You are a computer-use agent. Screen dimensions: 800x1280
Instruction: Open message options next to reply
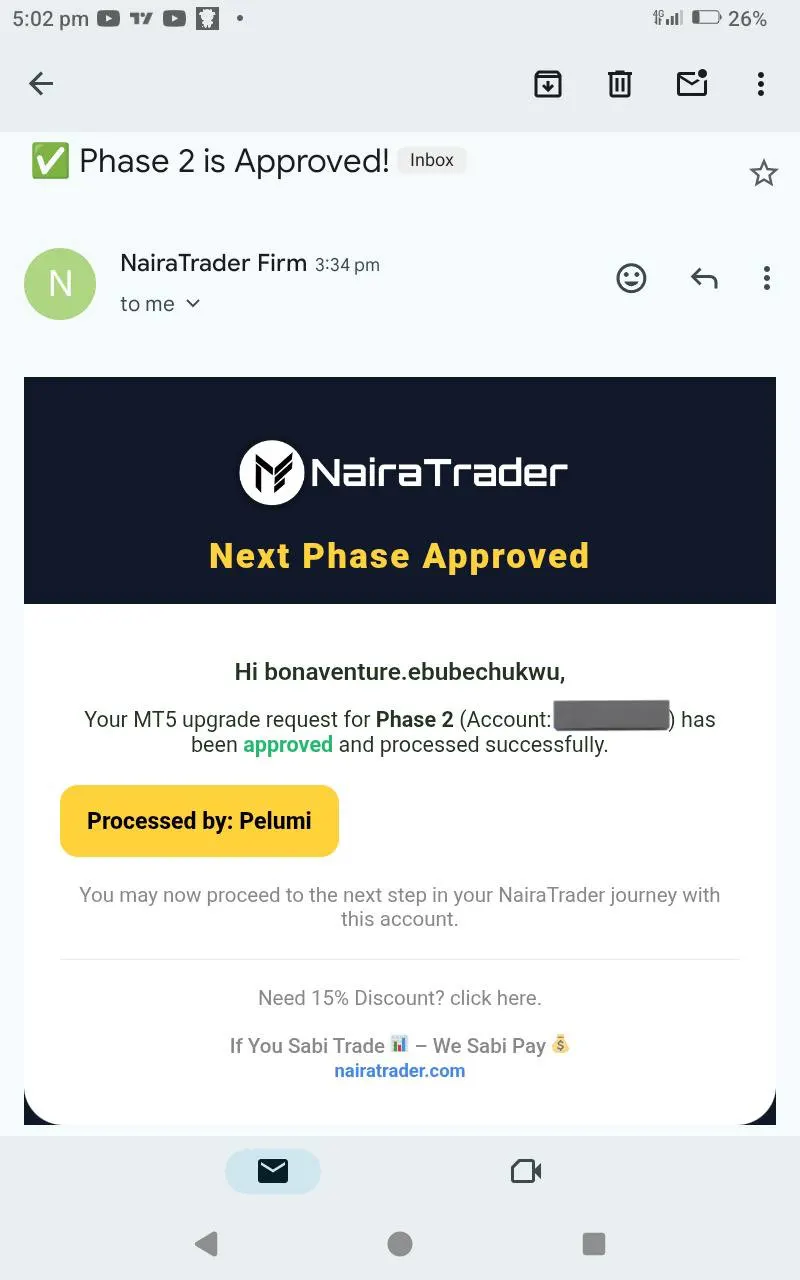pyautogui.click(x=766, y=278)
